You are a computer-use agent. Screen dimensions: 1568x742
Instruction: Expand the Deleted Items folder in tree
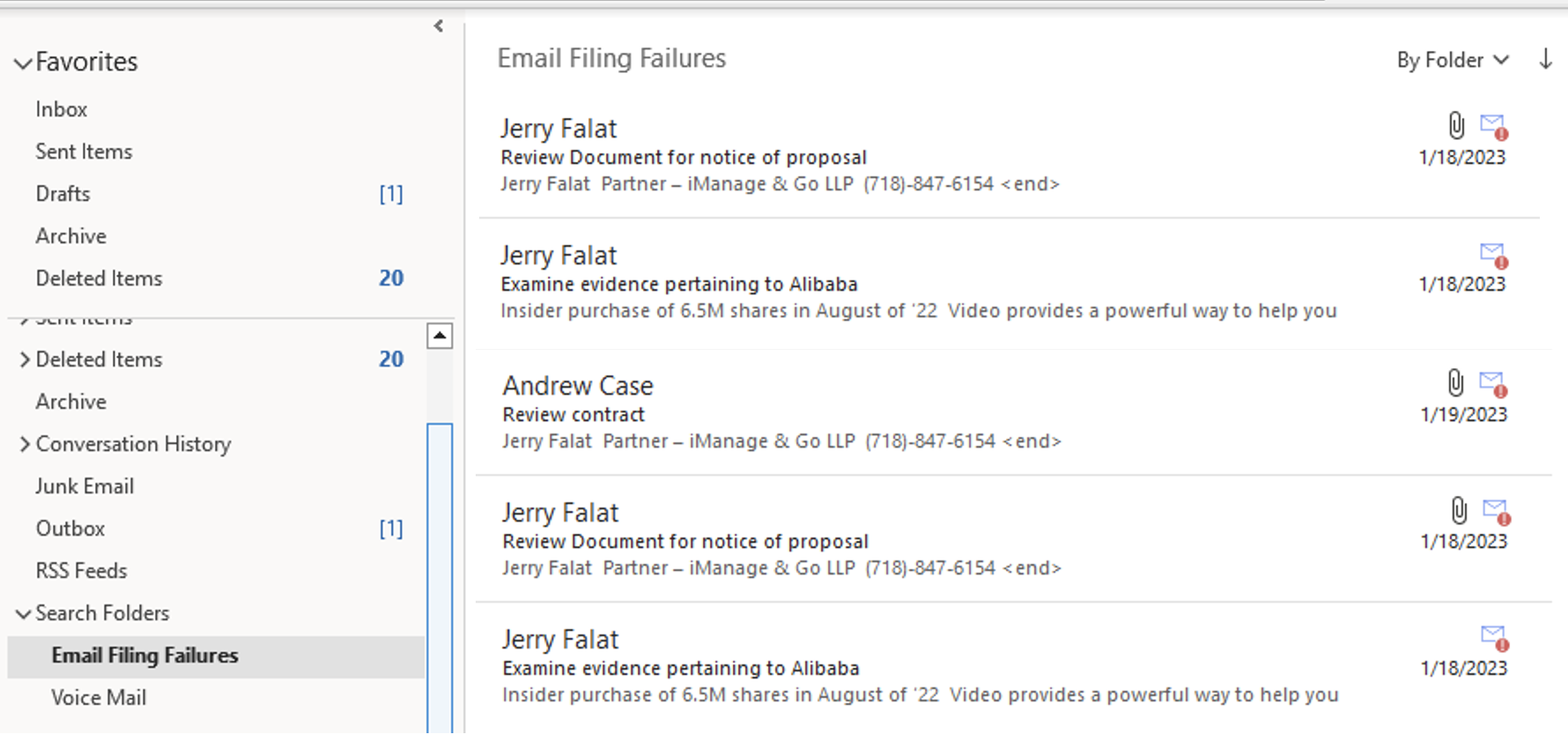[x=25, y=360]
